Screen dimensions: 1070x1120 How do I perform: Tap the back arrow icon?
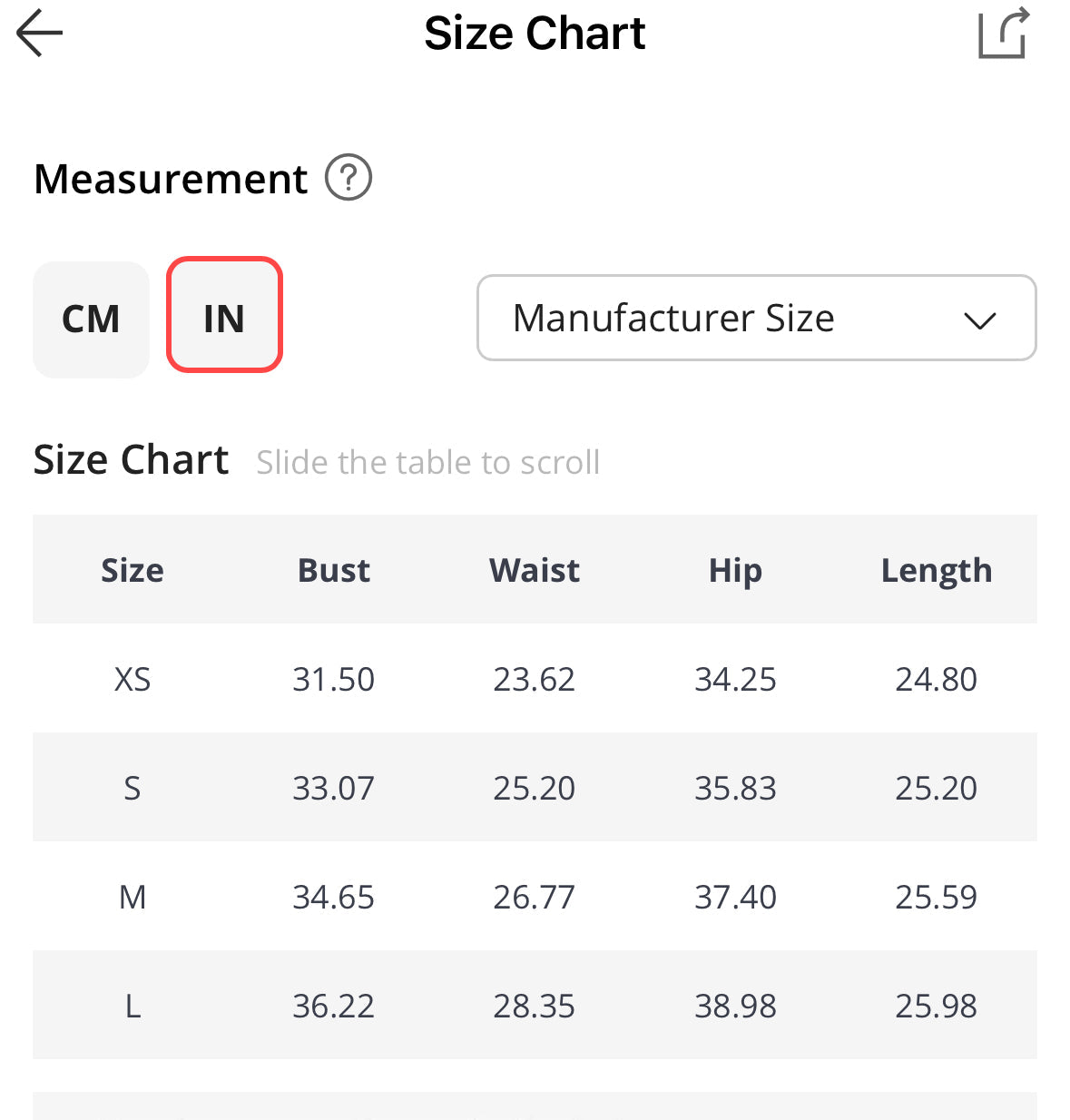point(40,34)
